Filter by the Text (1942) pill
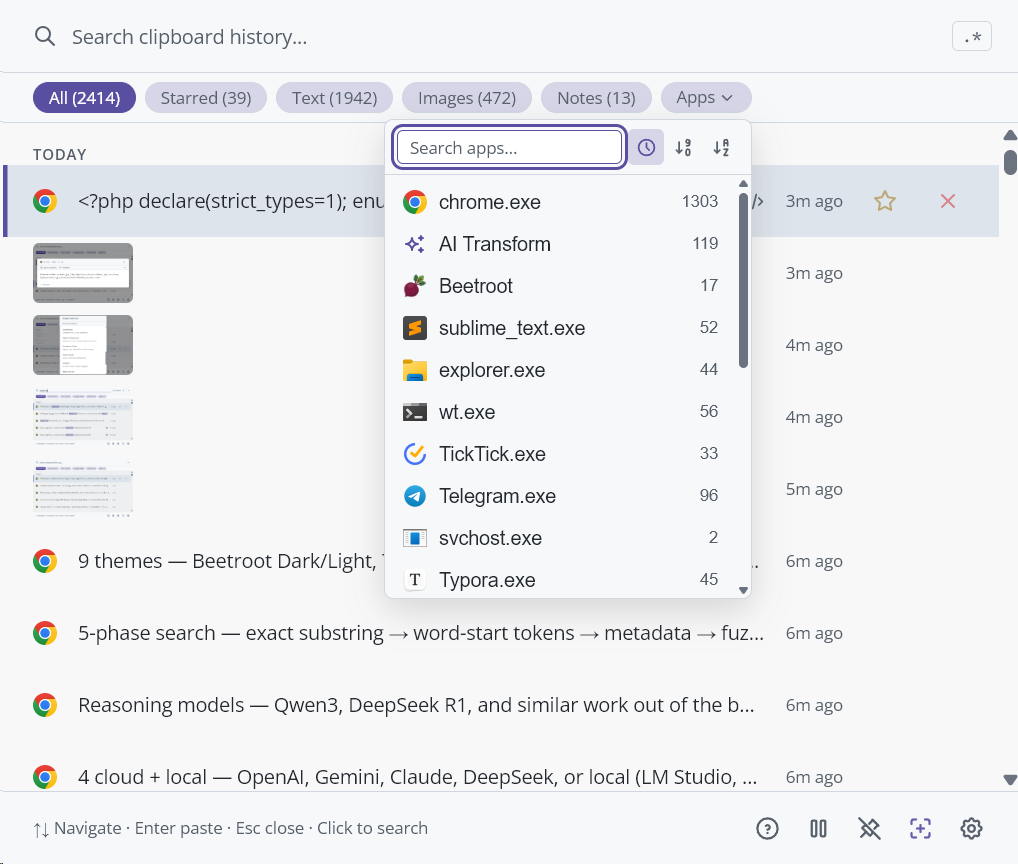The height and width of the screenshot is (864, 1018). 334,98
